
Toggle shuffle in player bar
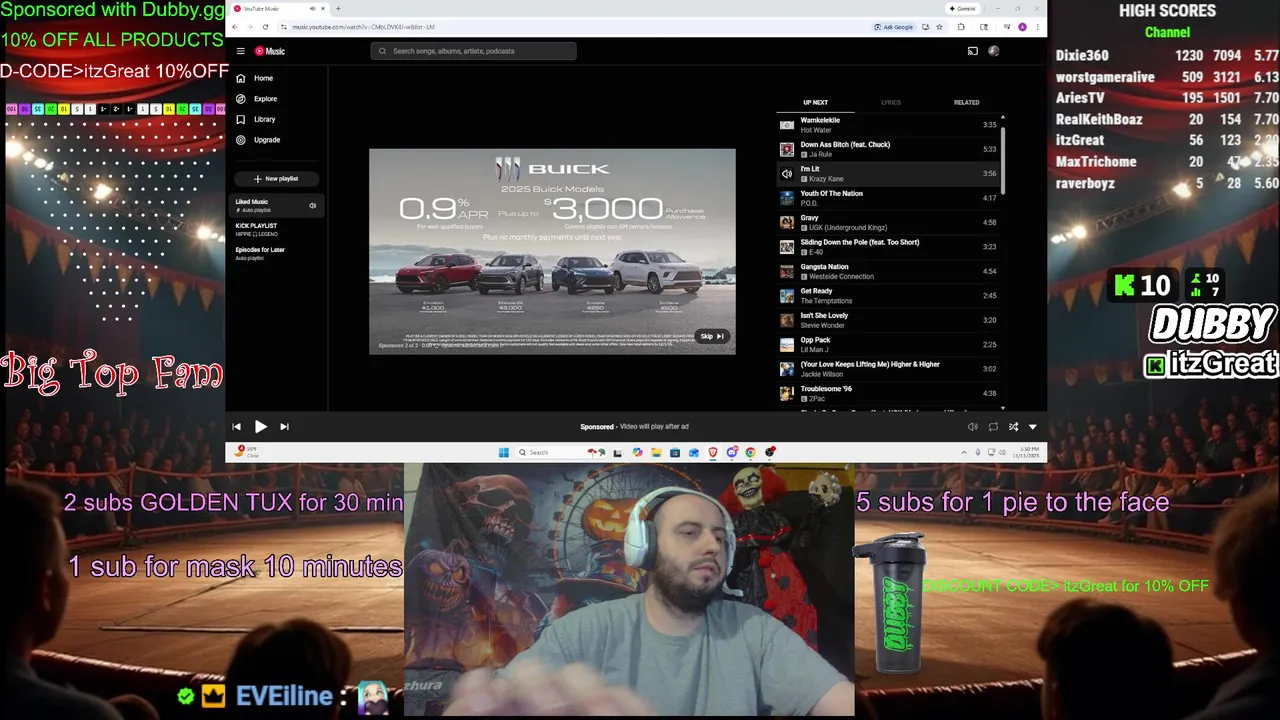1013,427
